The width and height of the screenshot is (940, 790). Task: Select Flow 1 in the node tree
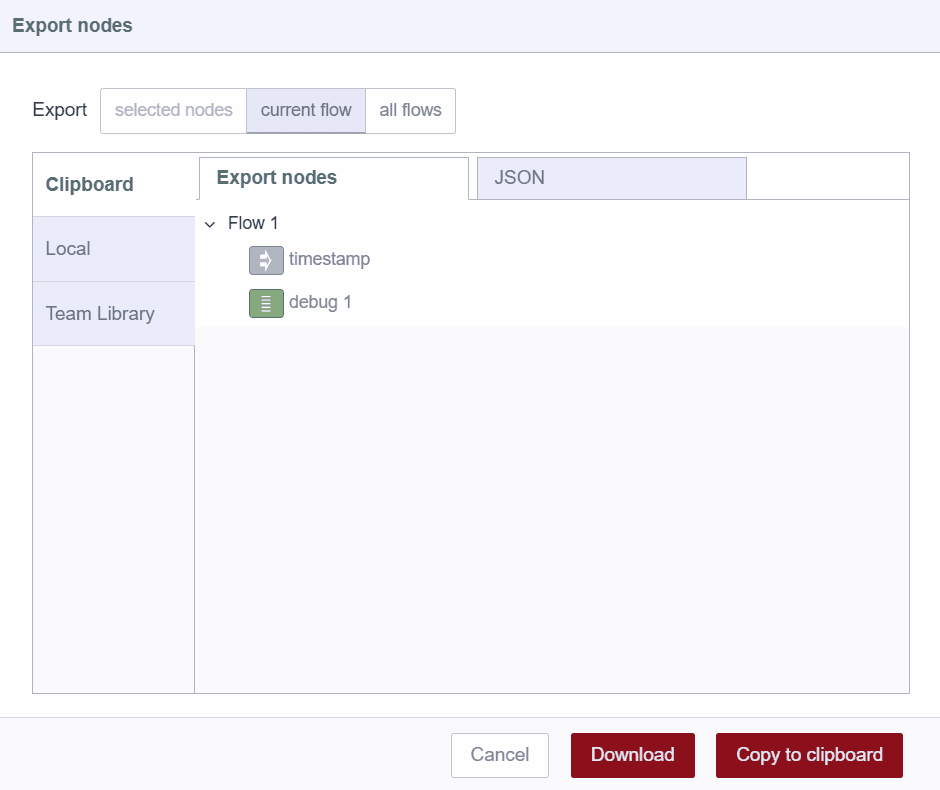point(254,223)
